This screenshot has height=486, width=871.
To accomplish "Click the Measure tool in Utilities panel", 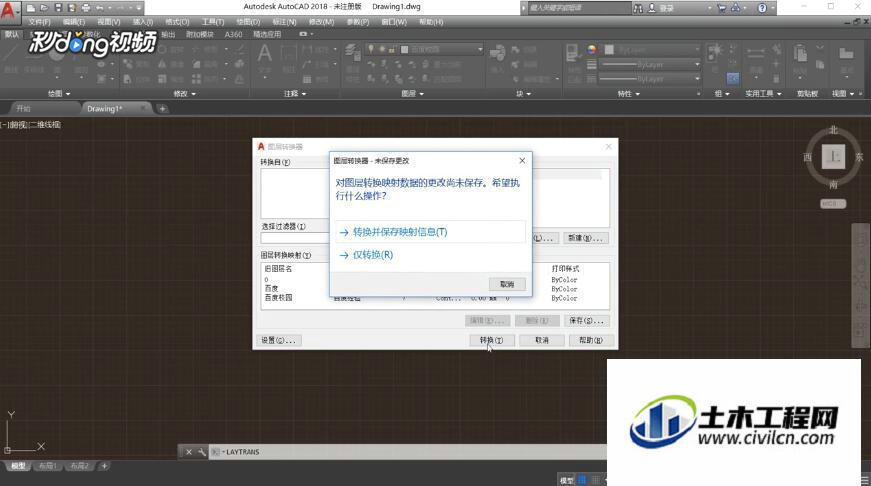I will point(755,53).
